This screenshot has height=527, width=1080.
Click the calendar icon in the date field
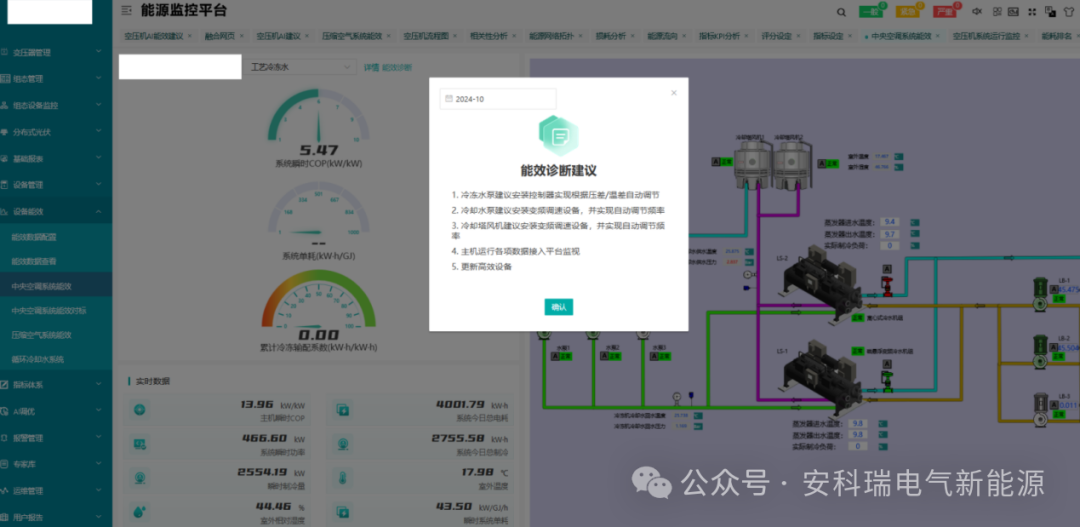[x=449, y=99]
